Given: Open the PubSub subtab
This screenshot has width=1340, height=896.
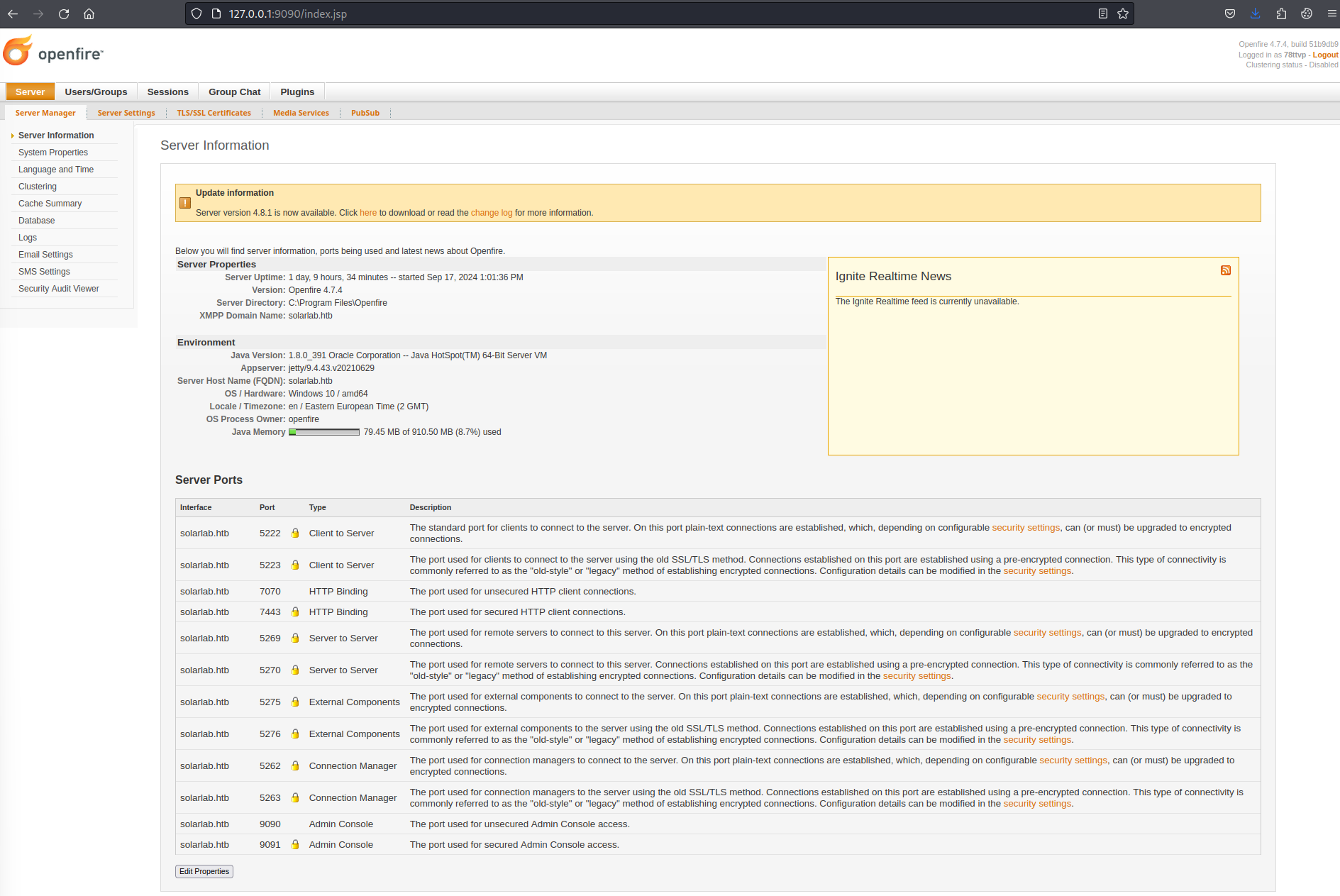Looking at the screenshot, I should pos(365,113).
